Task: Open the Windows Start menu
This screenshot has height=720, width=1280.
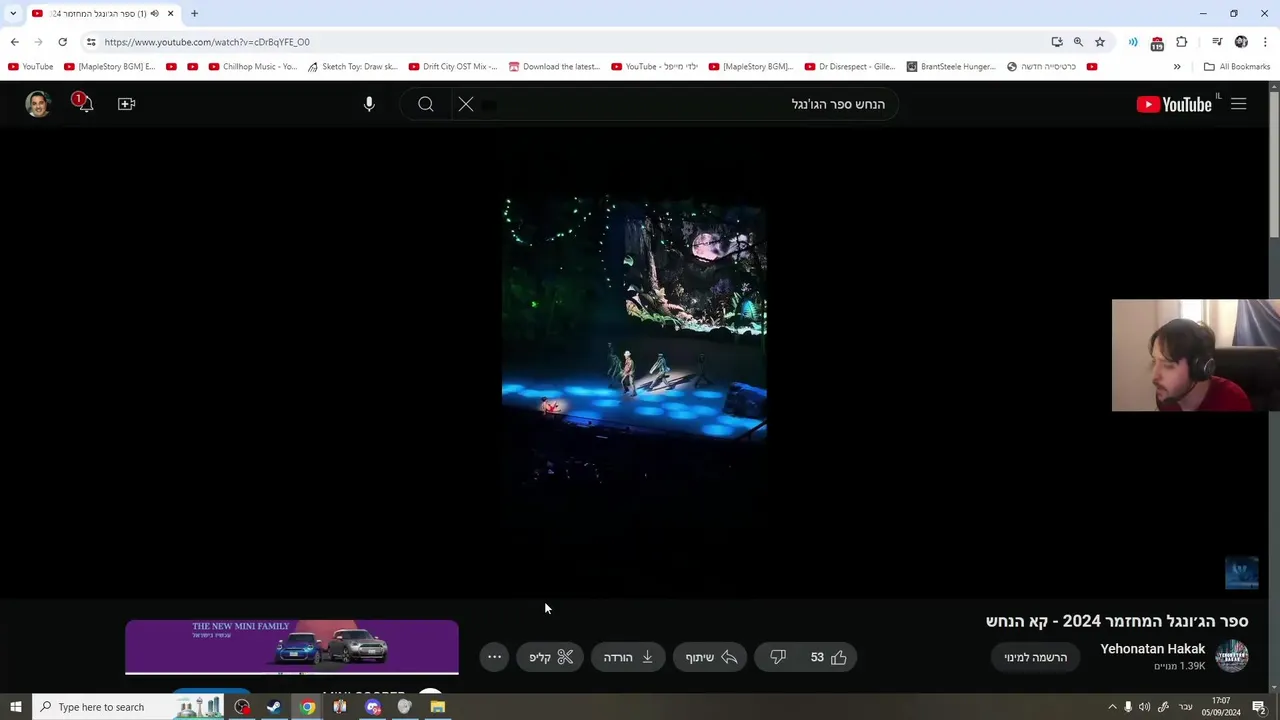Action: click(x=15, y=707)
